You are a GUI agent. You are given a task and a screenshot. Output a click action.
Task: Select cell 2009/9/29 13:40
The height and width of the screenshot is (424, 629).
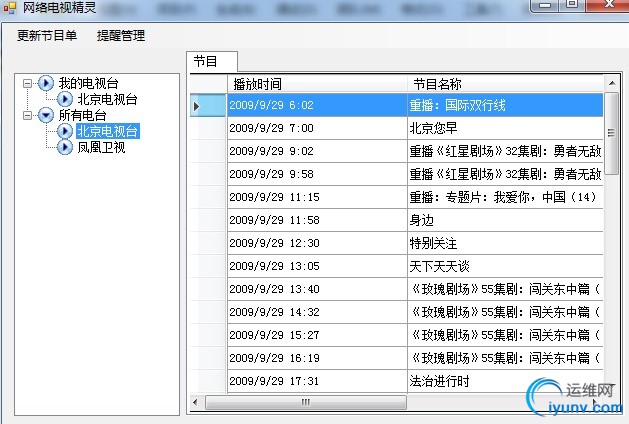pos(317,289)
